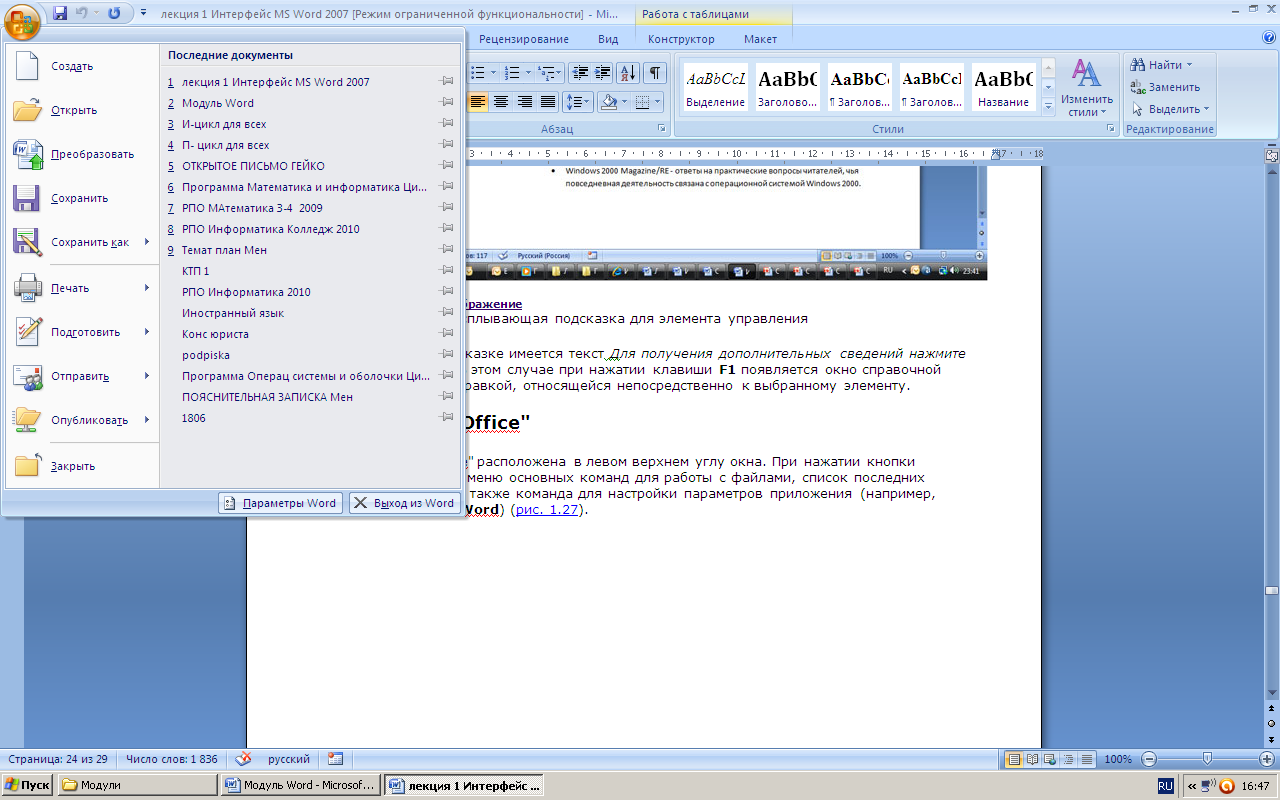Pin the 'podpiska' recent document
Viewport: 1280px width, 800px height.
(447, 355)
